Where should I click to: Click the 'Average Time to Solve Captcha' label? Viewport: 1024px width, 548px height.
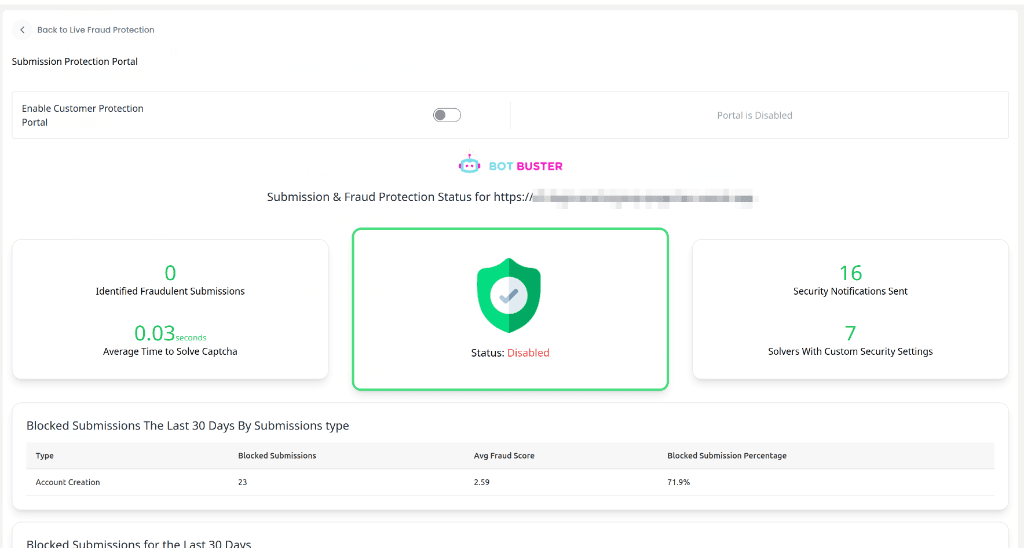coord(170,351)
